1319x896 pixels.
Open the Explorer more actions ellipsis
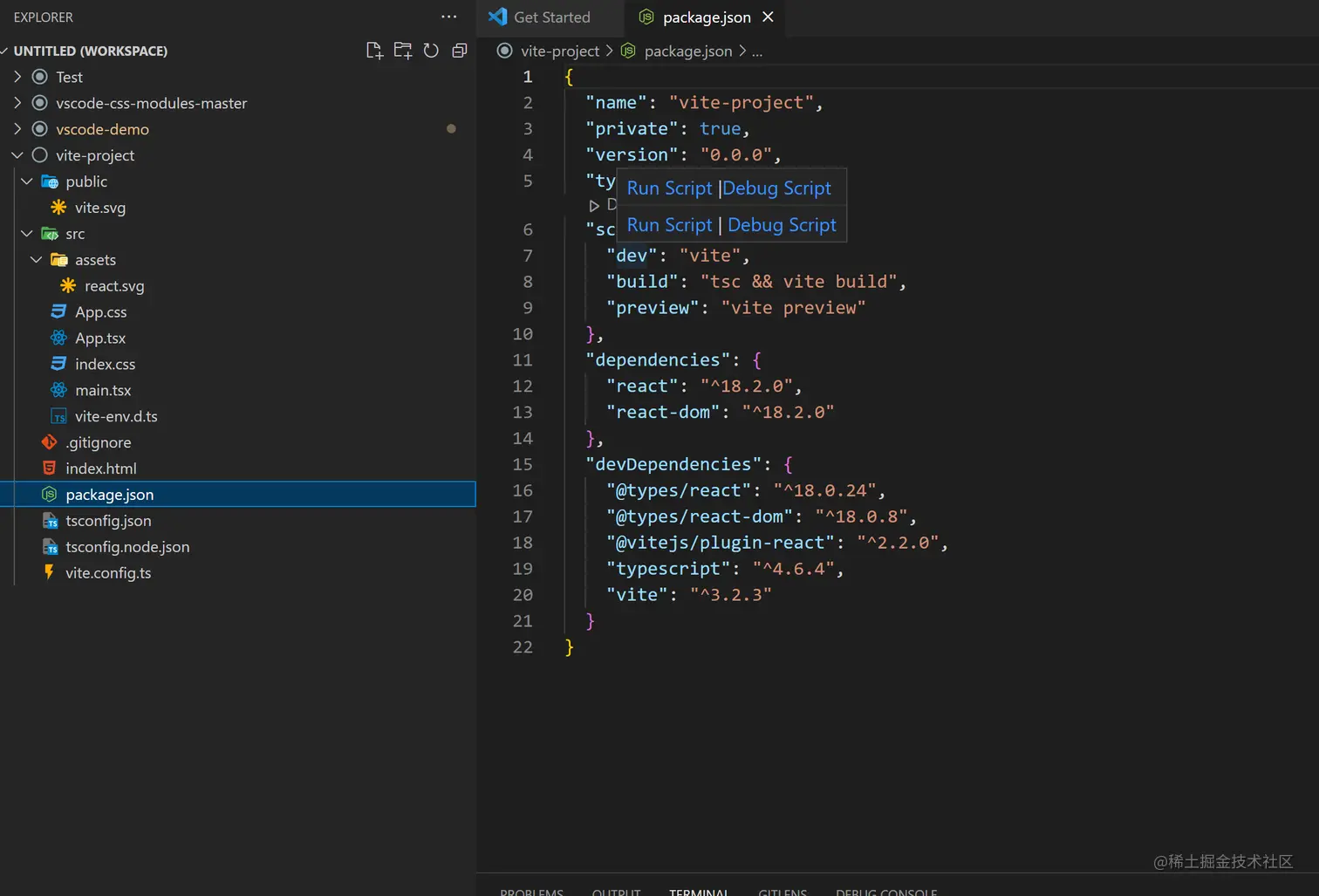tap(448, 17)
